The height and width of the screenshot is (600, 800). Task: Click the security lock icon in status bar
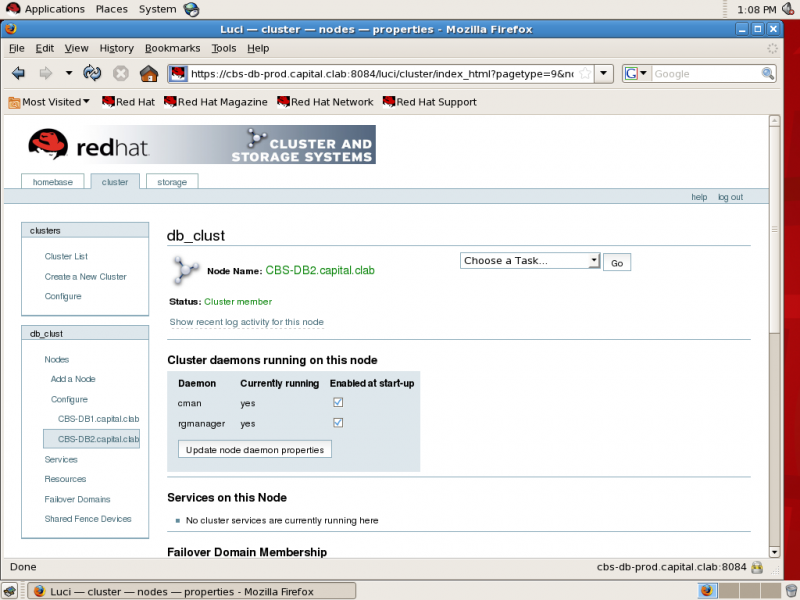(757, 567)
